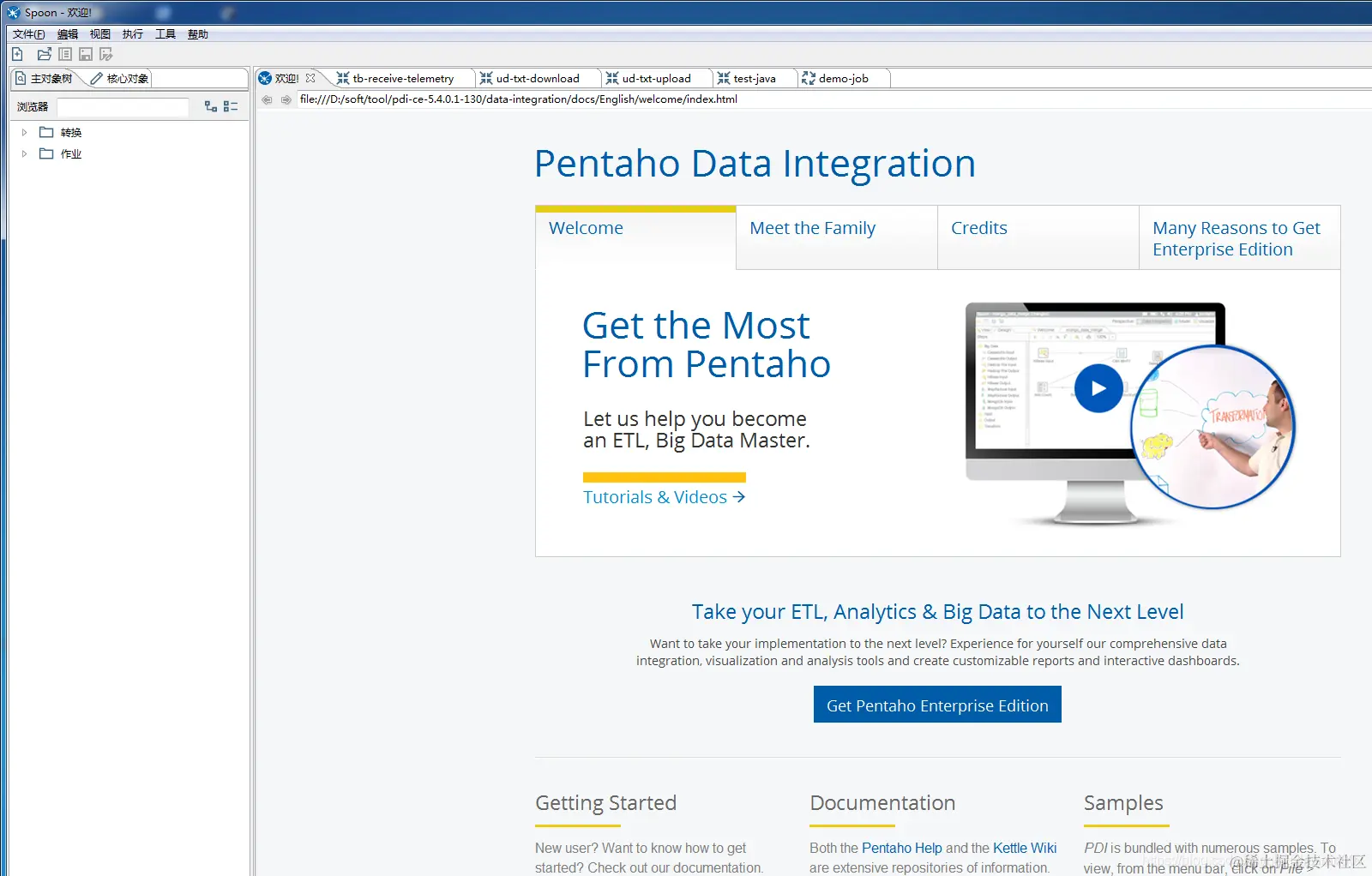Click Get Pentaho Enterprise Edition button
The height and width of the screenshot is (876, 1372).
pyautogui.click(x=937, y=705)
